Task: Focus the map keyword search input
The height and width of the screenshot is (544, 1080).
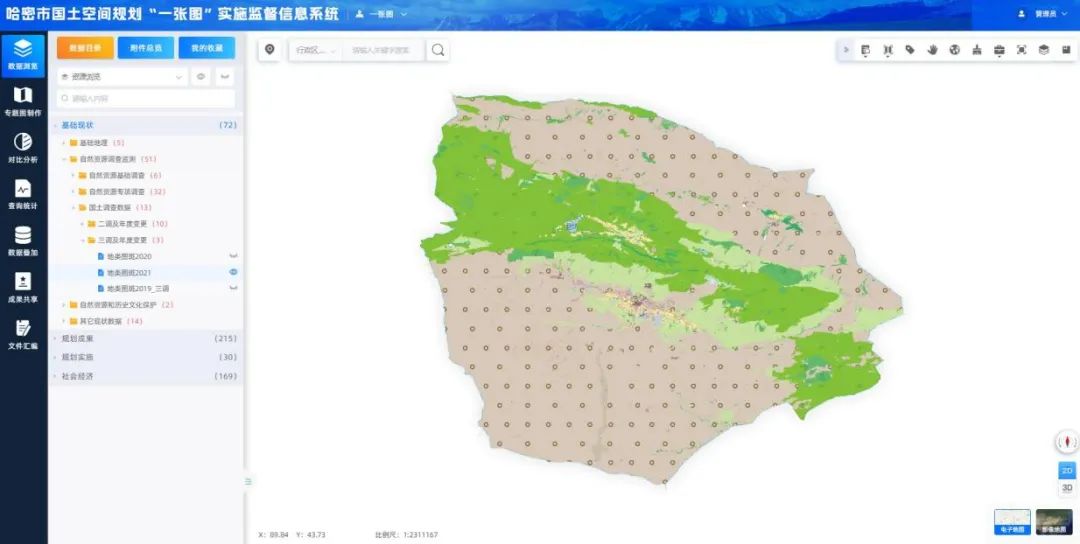Action: pyautogui.click(x=383, y=50)
